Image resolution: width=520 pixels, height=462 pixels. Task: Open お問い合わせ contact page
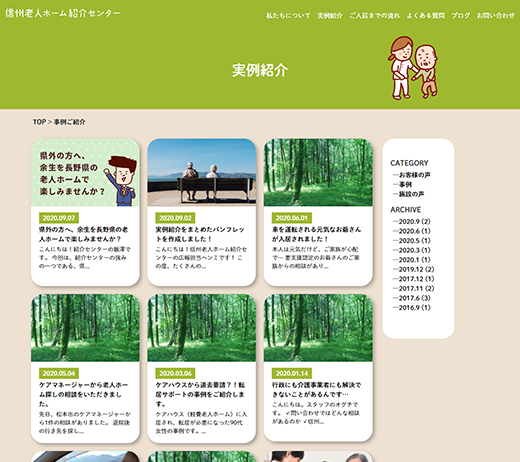pos(496,16)
